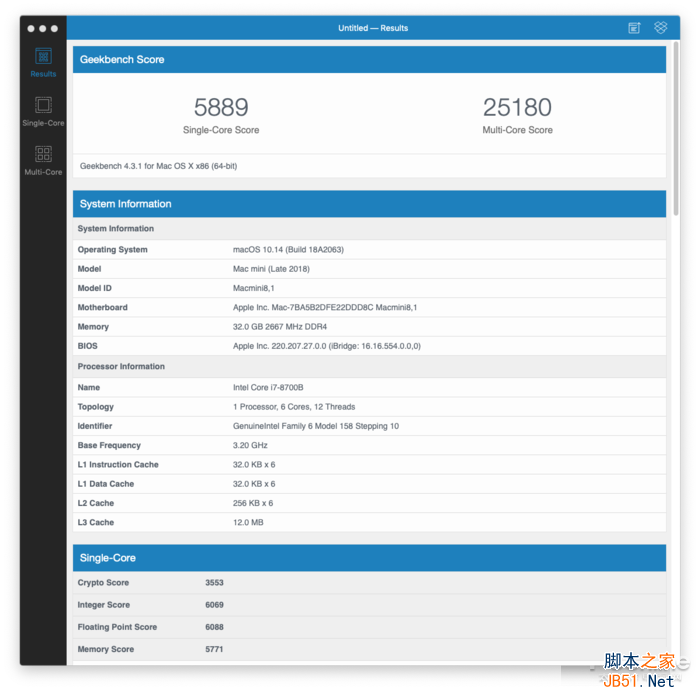Select the processor Name row label
Viewport: 700px width, 690px height.
(89, 387)
